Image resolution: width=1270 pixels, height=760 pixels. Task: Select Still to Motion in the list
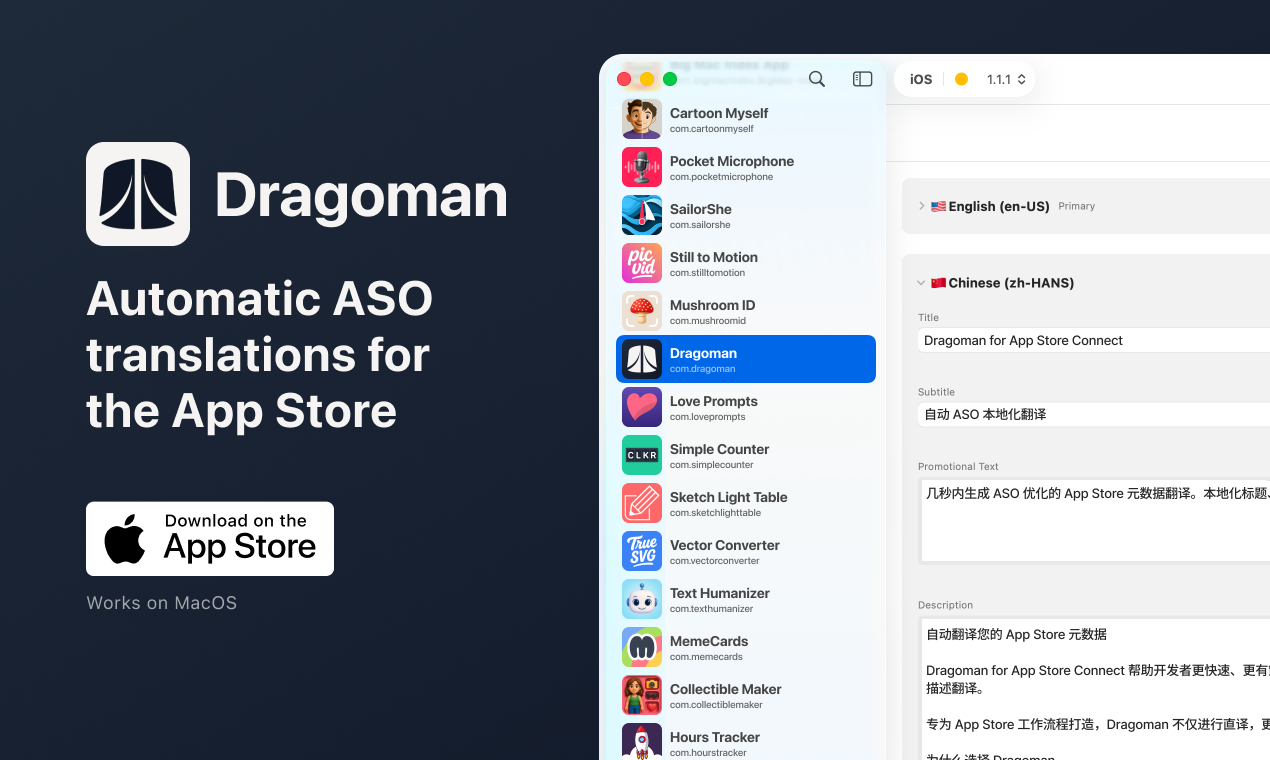click(746, 263)
